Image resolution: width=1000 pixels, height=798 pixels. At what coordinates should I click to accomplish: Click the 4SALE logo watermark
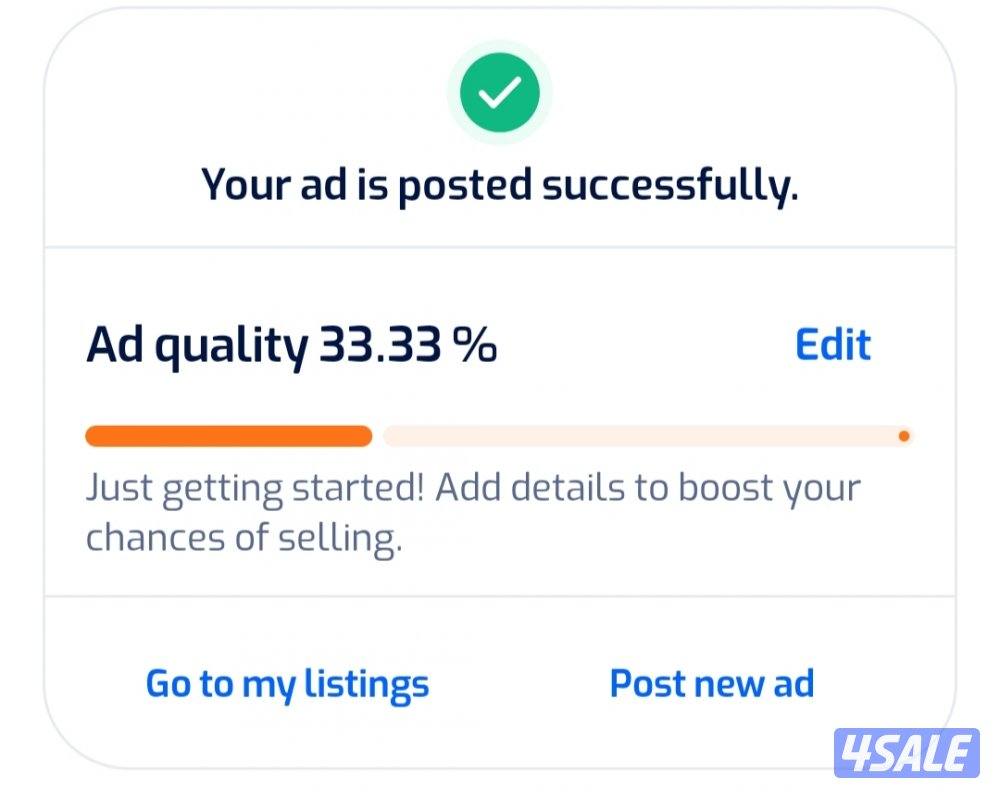click(x=906, y=752)
